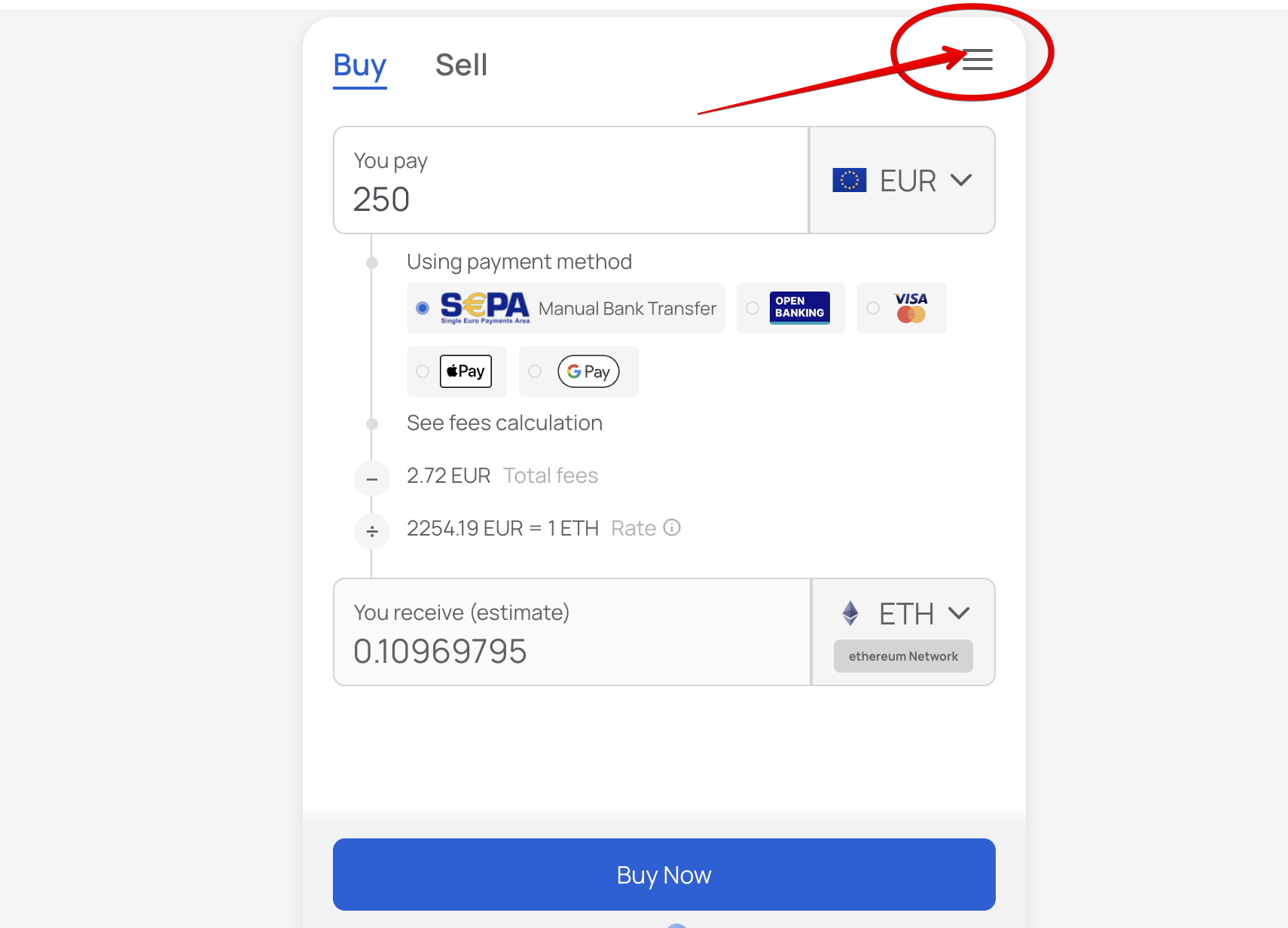Click the Visa Mastercard logo
This screenshot has width=1288, height=928.
(911, 307)
